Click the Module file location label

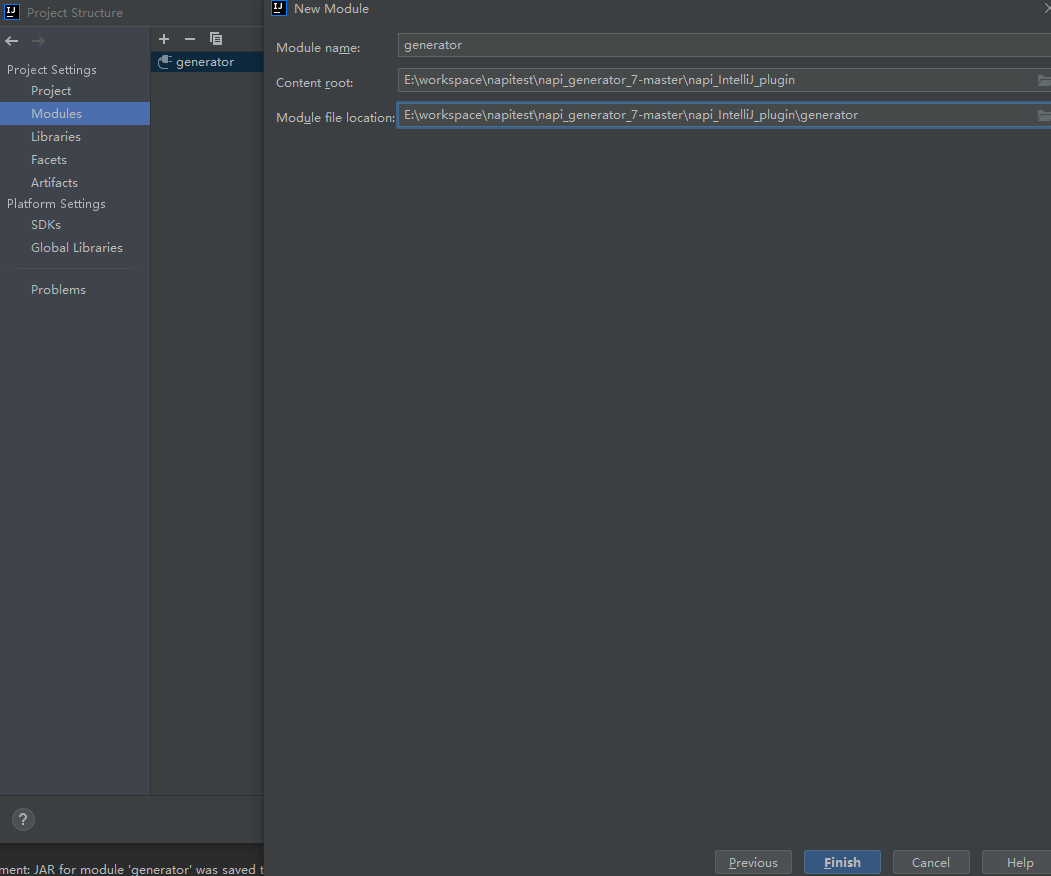click(335, 117)
